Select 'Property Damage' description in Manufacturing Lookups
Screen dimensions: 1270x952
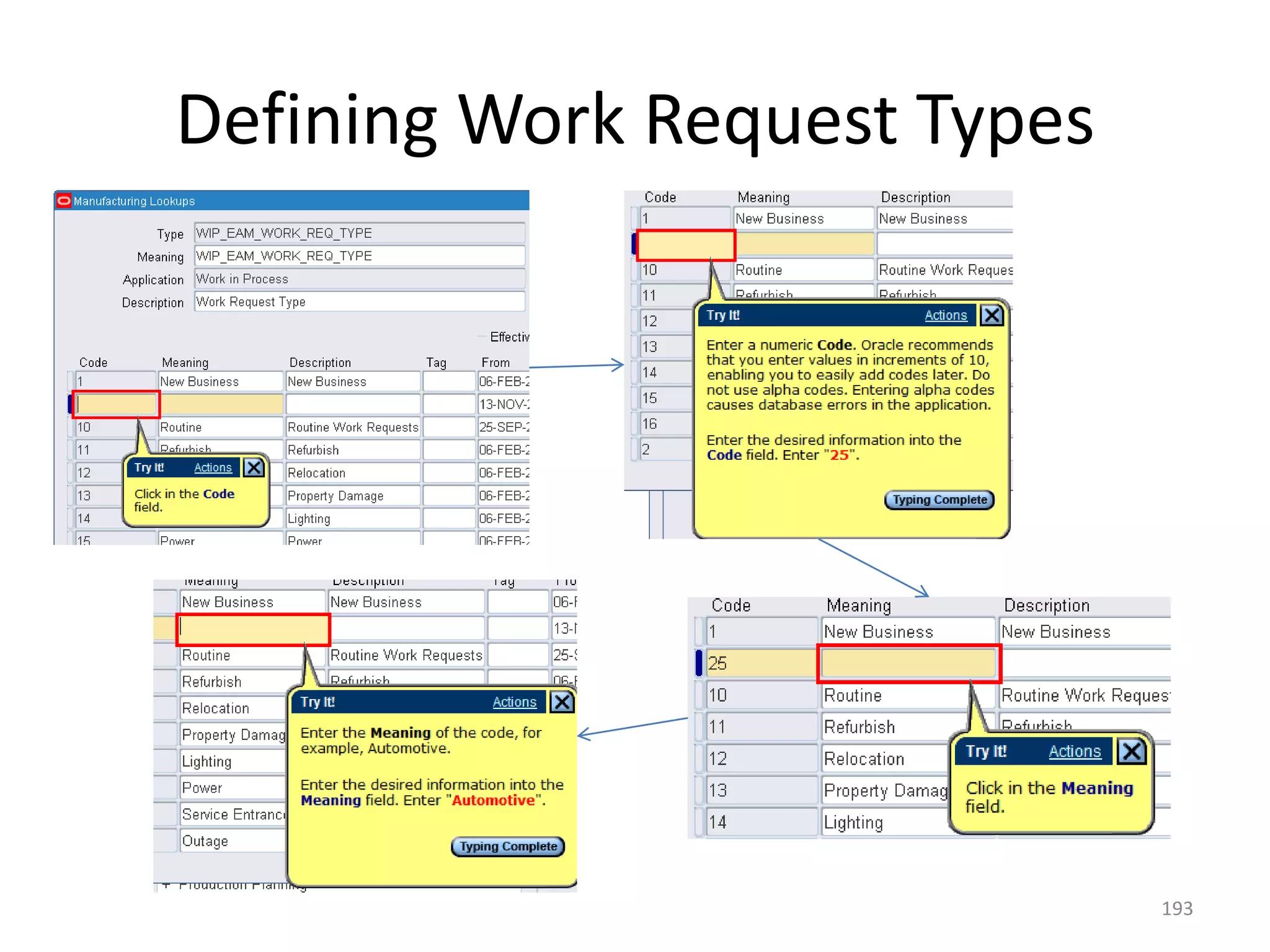353,496
